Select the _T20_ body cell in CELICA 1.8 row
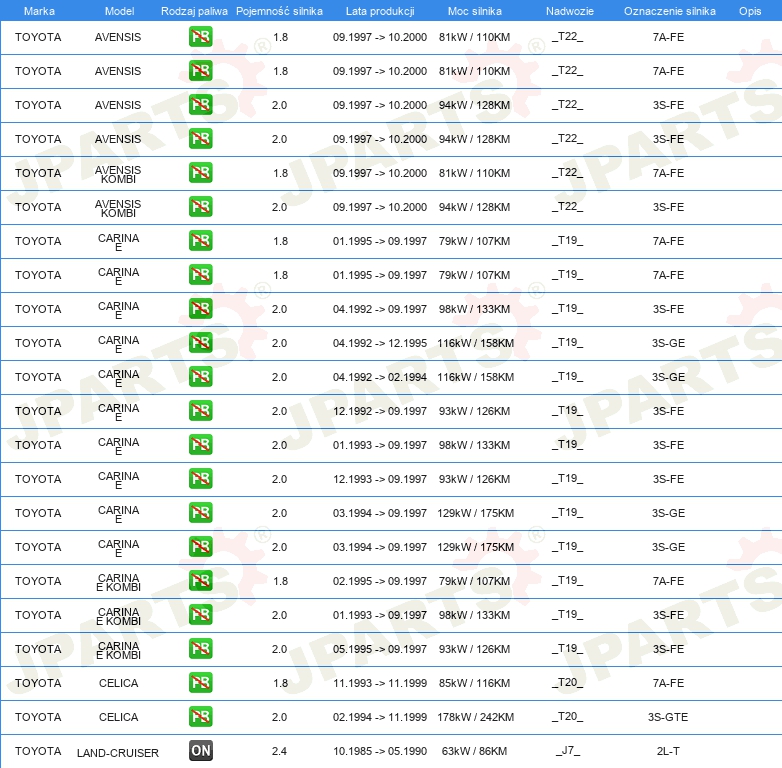This screenshot has height=768, width=782. 568,682
